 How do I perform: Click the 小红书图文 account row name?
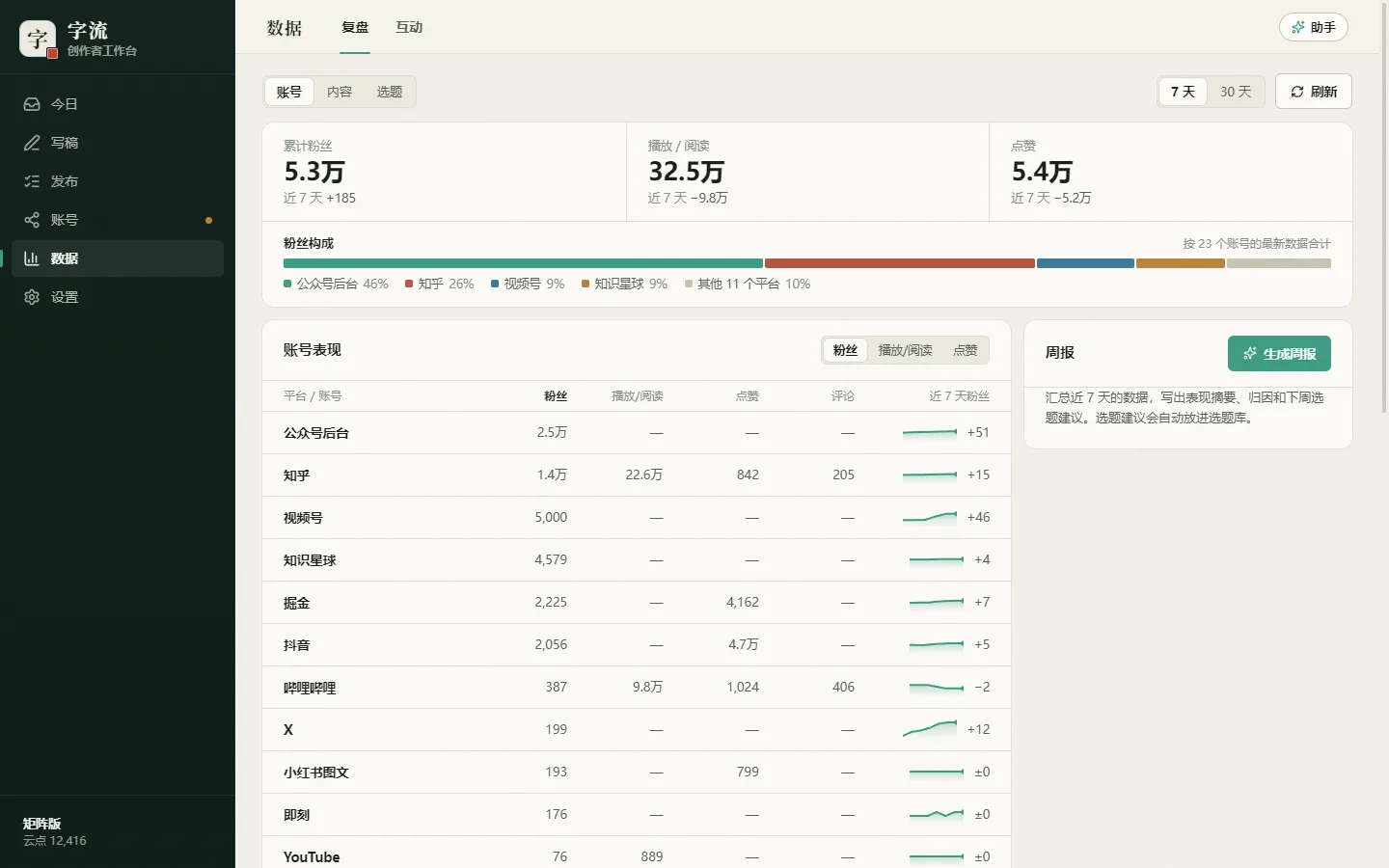[x=316, y=773]
